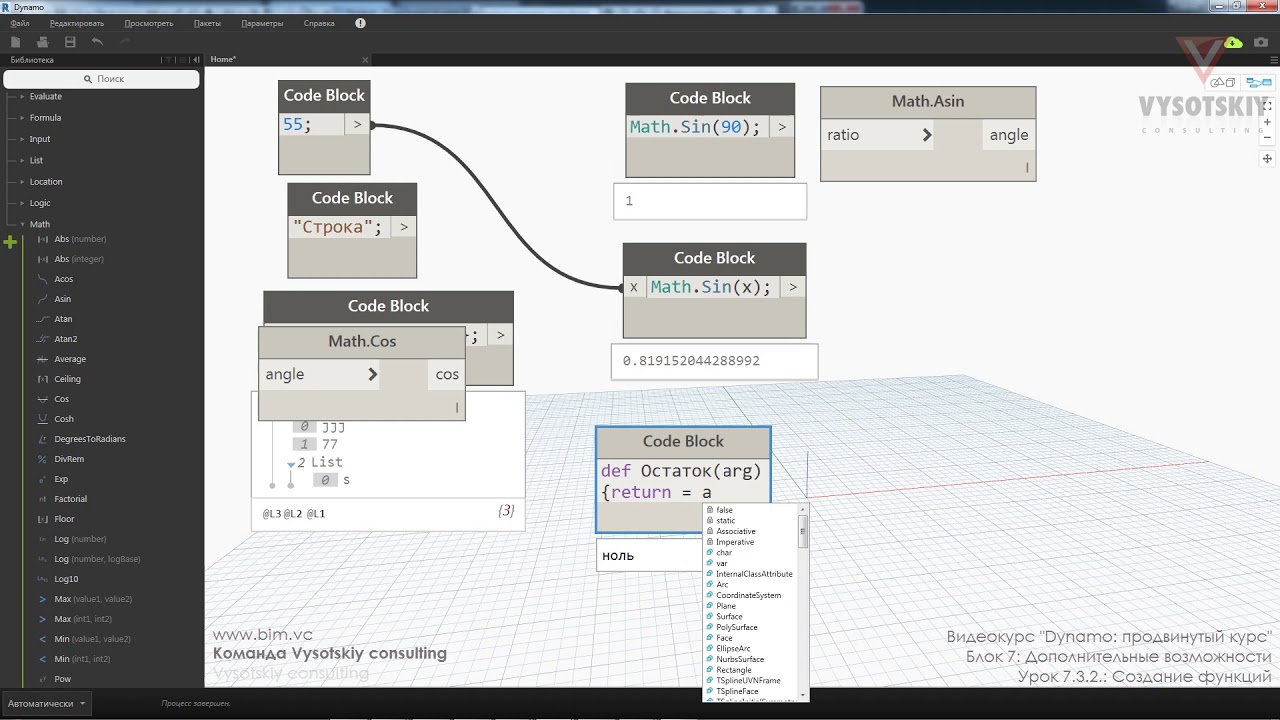Click the exclamation notification icon in menu bar
This screenshot has height=720, width=1280.
pos(360,23)
